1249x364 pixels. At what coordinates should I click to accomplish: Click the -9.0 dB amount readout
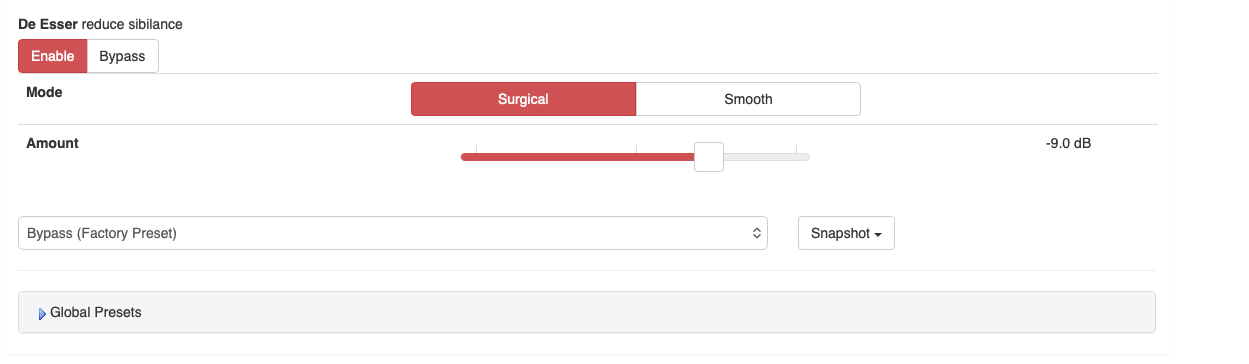(1068, 143)
